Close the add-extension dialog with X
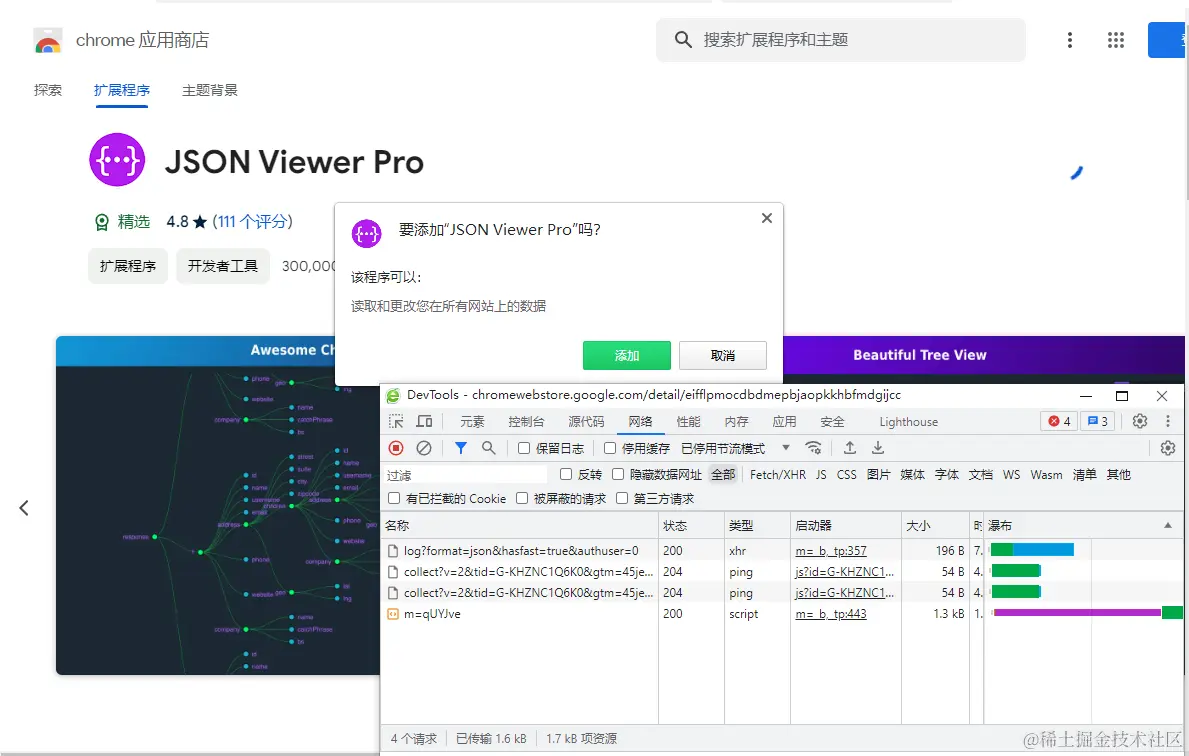This screenshot has height=756, width=1189. [x=767, y=218]
